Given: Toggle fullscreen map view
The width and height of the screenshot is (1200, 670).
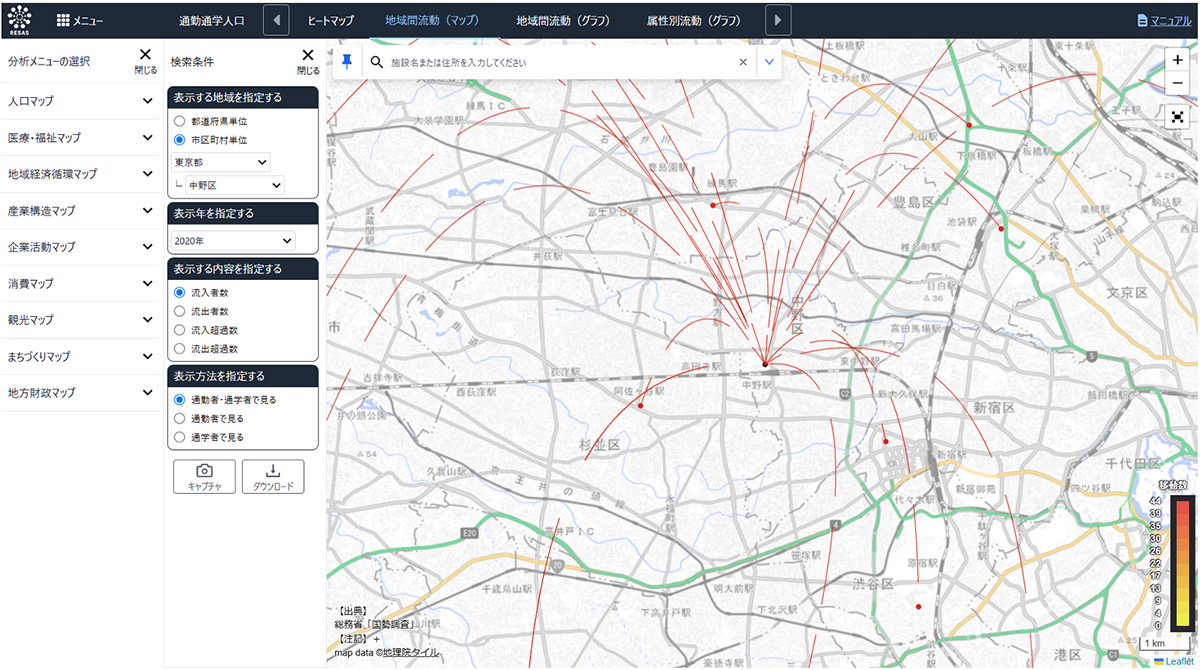Looking at the screenshot, I should pos(1177,116).
